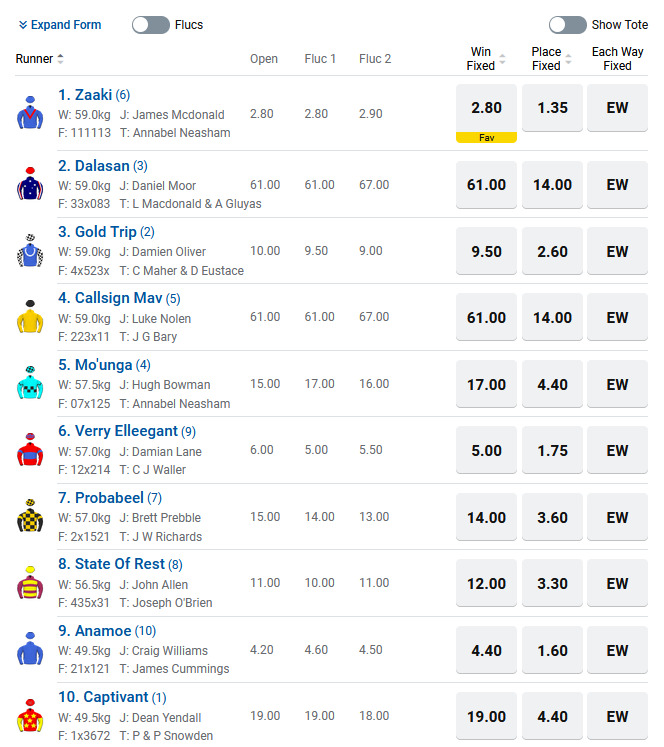
Task: Sort runners using the Runner column arrows
Action: (x=60, y=59)
